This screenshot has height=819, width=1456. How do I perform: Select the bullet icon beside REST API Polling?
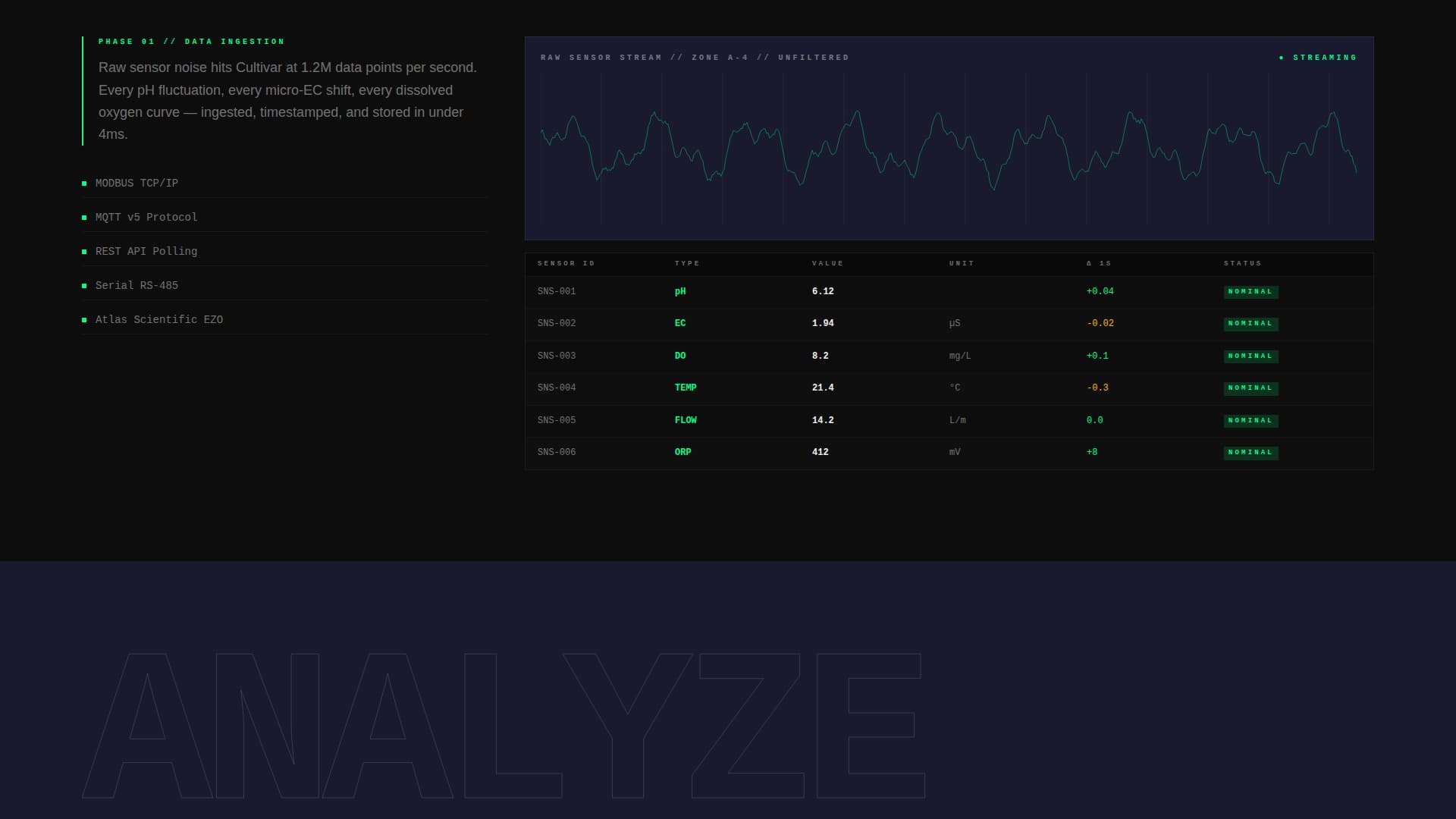(x=84, y=251)
